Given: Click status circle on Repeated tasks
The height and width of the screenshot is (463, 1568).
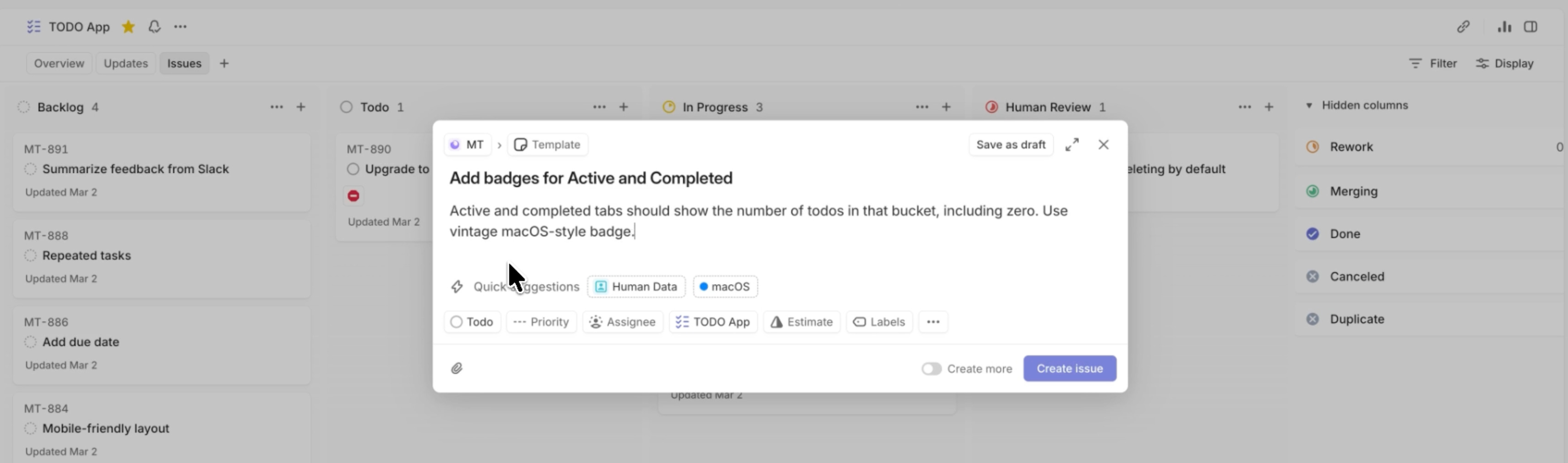Looking at the screenshot, I should tap(30, 256).
